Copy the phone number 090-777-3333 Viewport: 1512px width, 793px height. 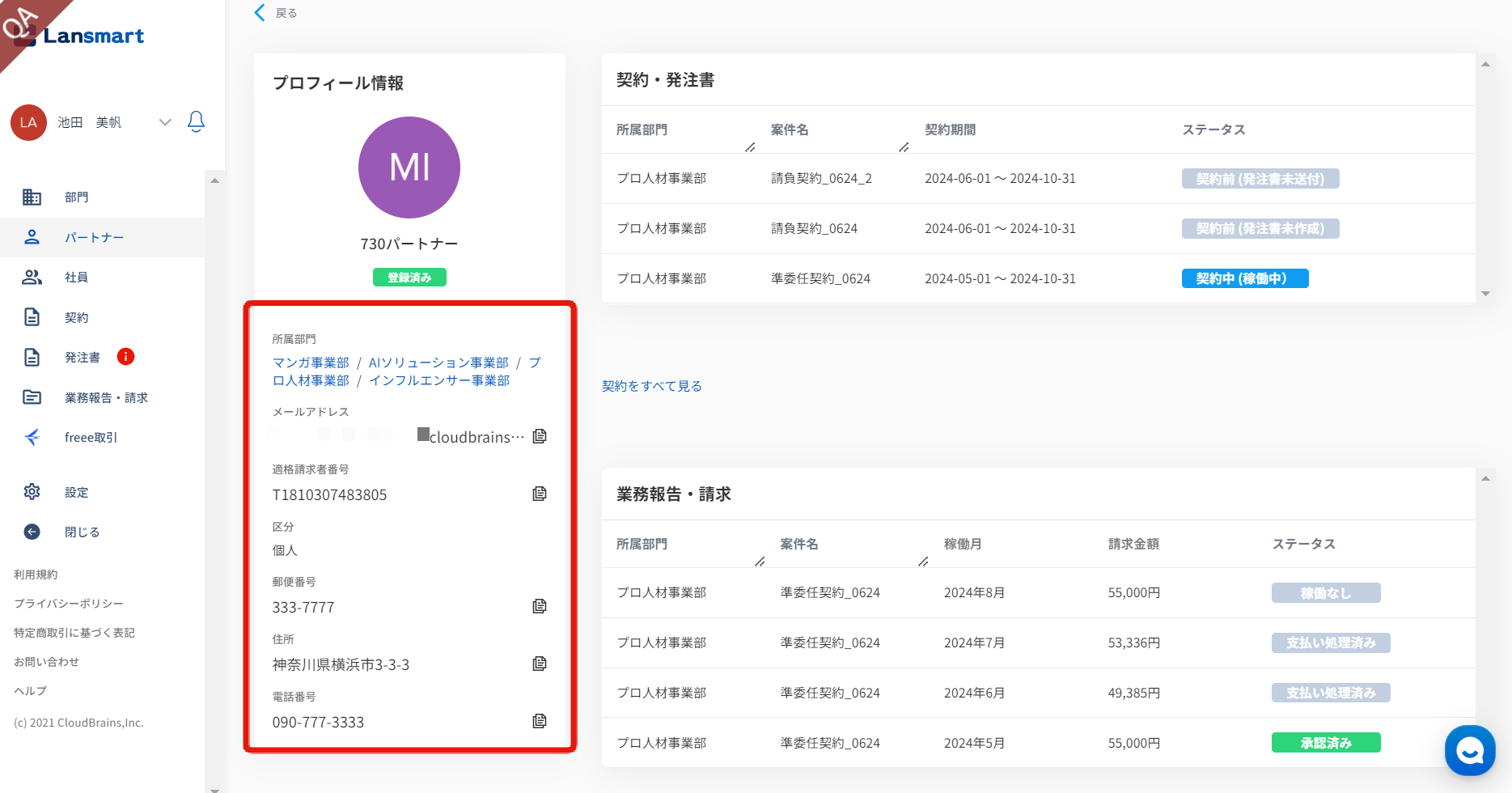(540, 721)
